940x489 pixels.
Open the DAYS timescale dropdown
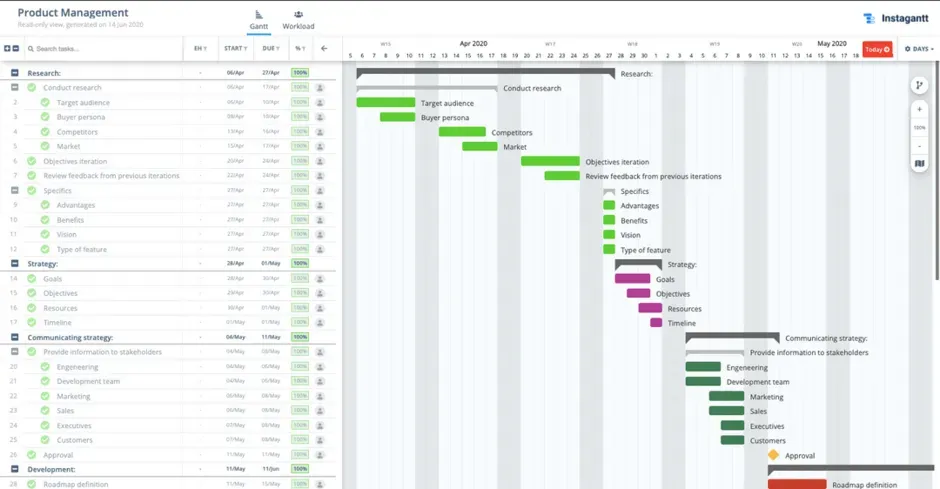click(919, 49)
